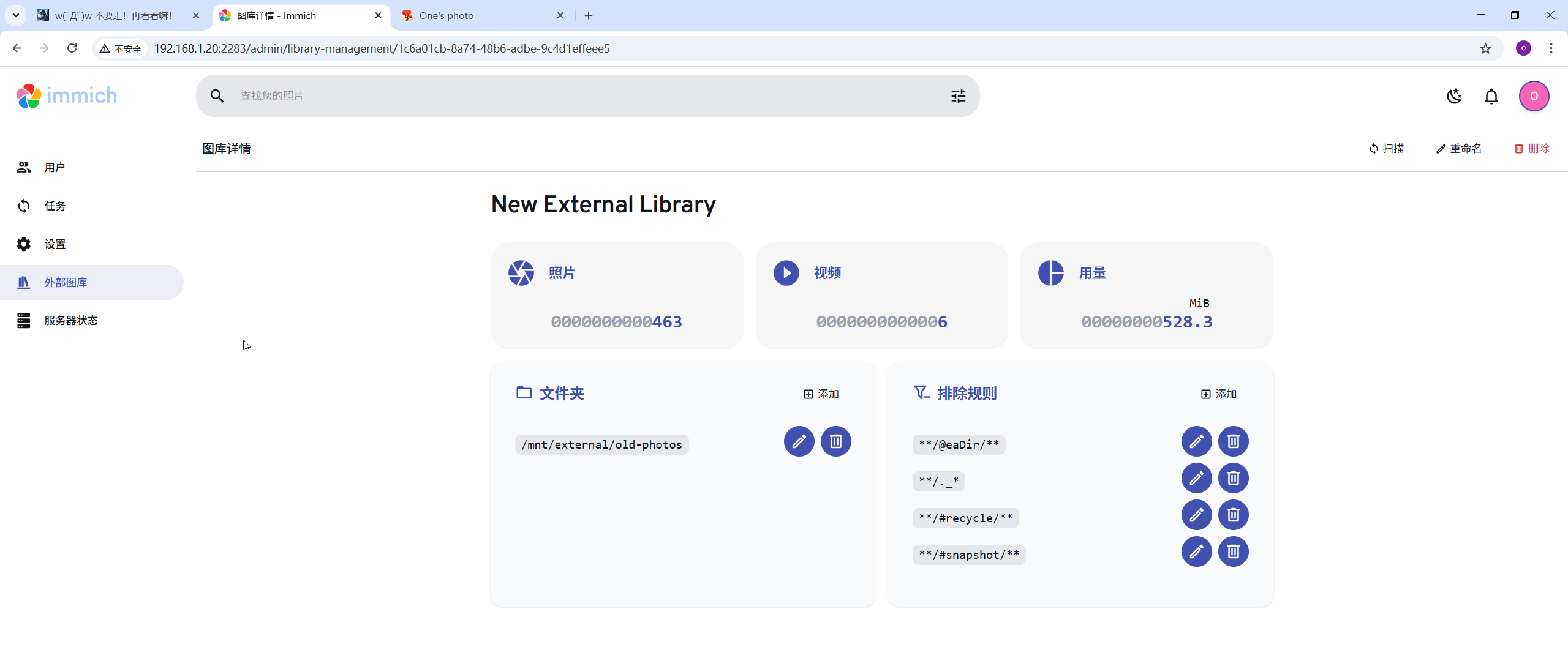Viewport: 1568px width, 669px height.
Task: Open the user account avatar menu
Action: click(x=1534, y=96)
